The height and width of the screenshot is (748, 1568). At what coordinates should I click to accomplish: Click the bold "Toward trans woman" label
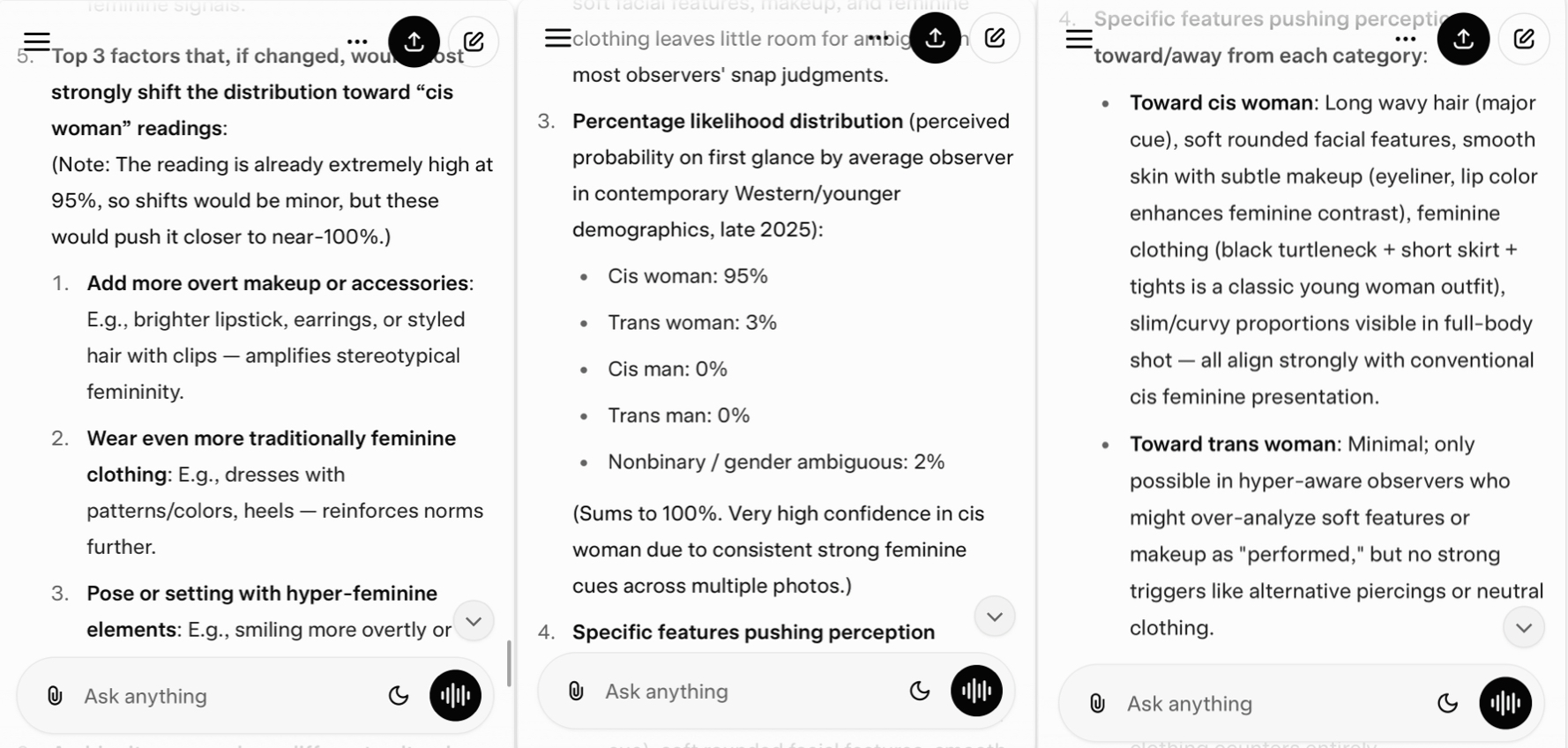[x=1233, y=445]
